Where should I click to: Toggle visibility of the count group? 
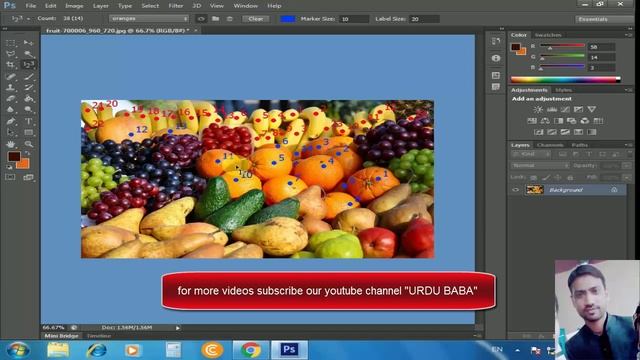[x=201, y=19]
